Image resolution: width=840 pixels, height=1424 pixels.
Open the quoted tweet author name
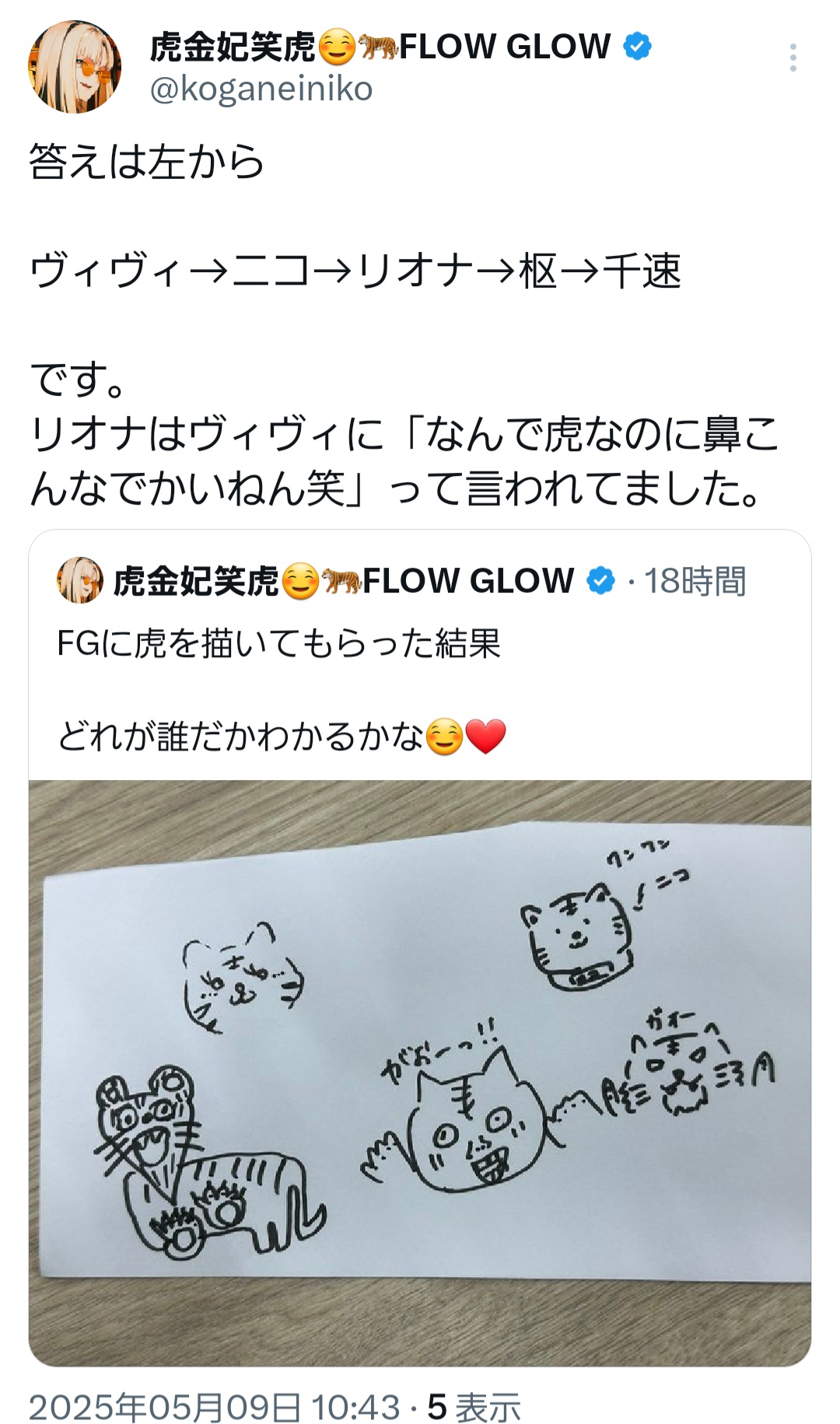(x=344, y=581)
